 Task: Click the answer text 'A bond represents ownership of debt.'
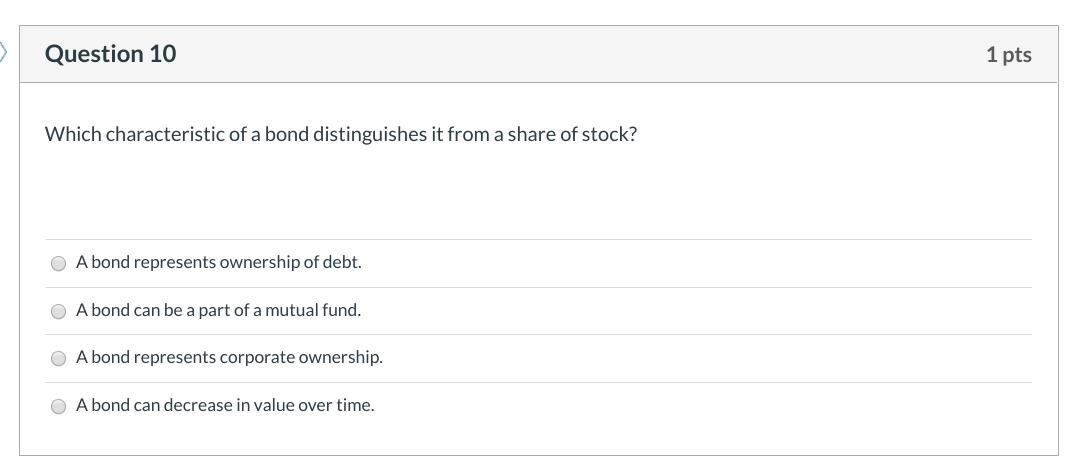(218, 262)
